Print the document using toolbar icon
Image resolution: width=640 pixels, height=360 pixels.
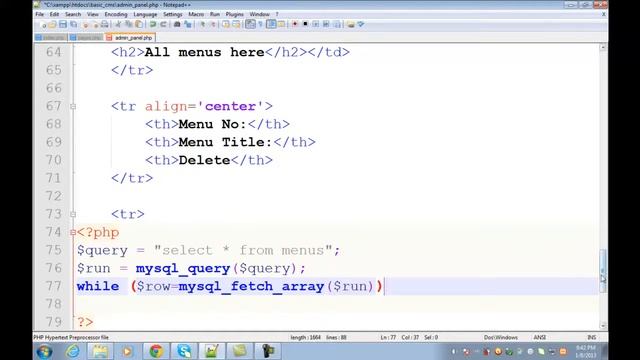click(105, 24)
